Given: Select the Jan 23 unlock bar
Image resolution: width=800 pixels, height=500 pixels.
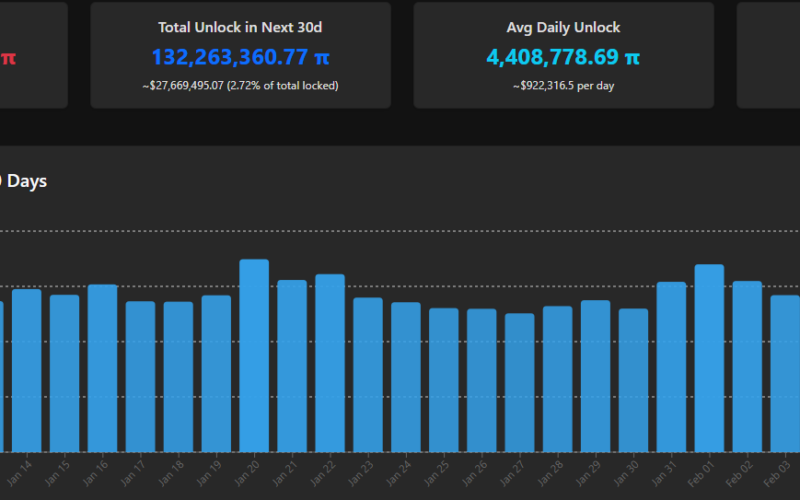Looking at the screenshot, I should pyautogui.click(x=368, y=374).
